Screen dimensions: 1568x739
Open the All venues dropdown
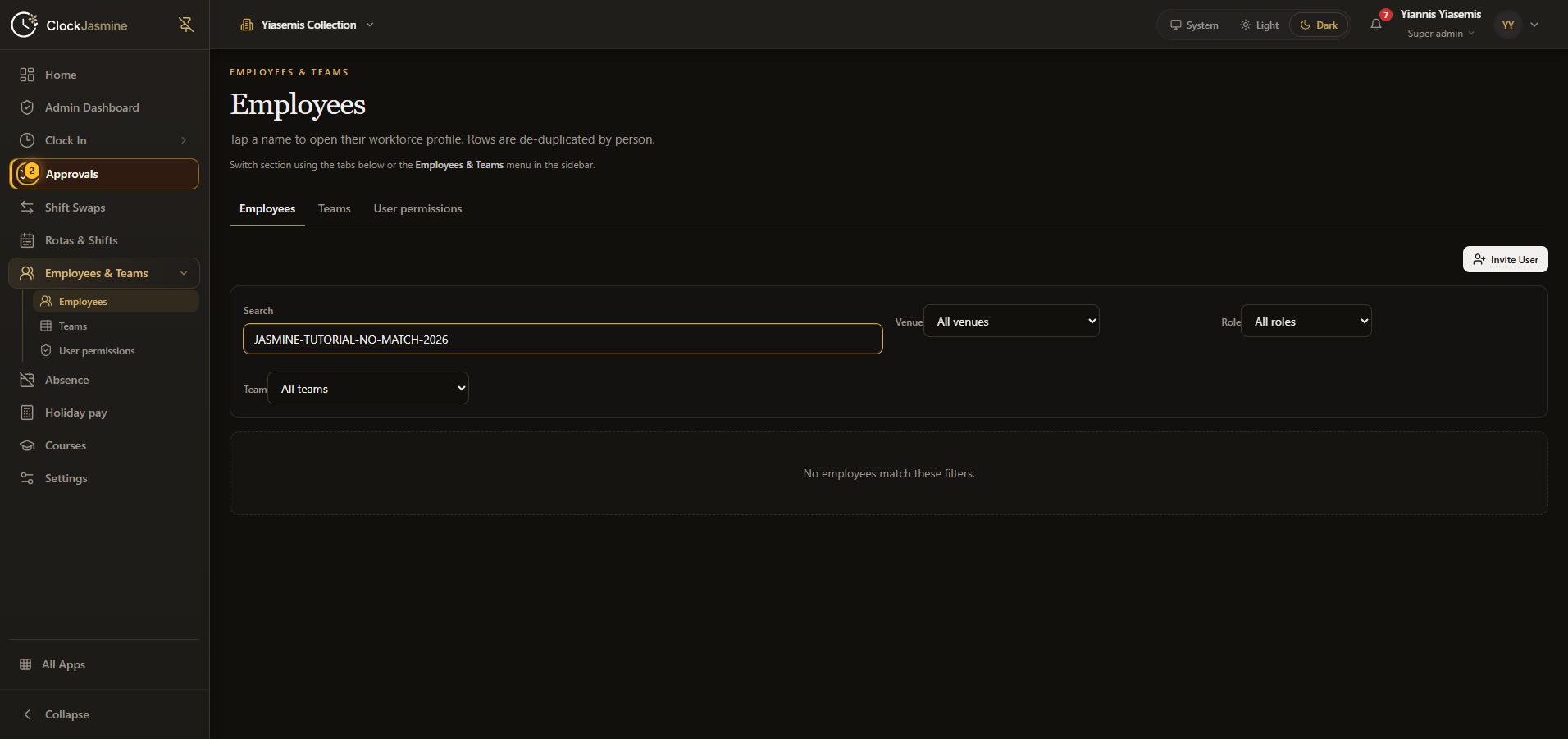click(x=1011, y=321)
